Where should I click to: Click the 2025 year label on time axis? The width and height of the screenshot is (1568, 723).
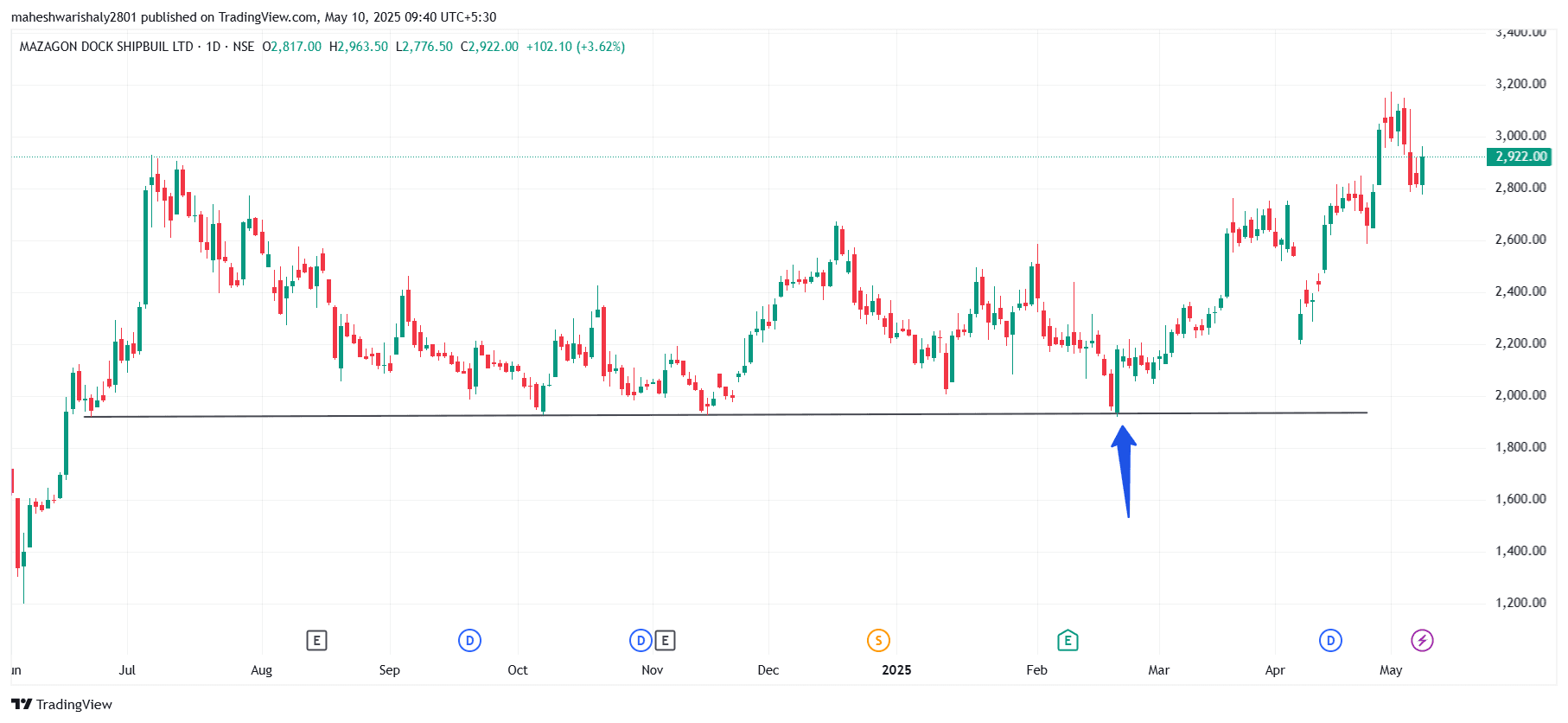coord(896,670)
